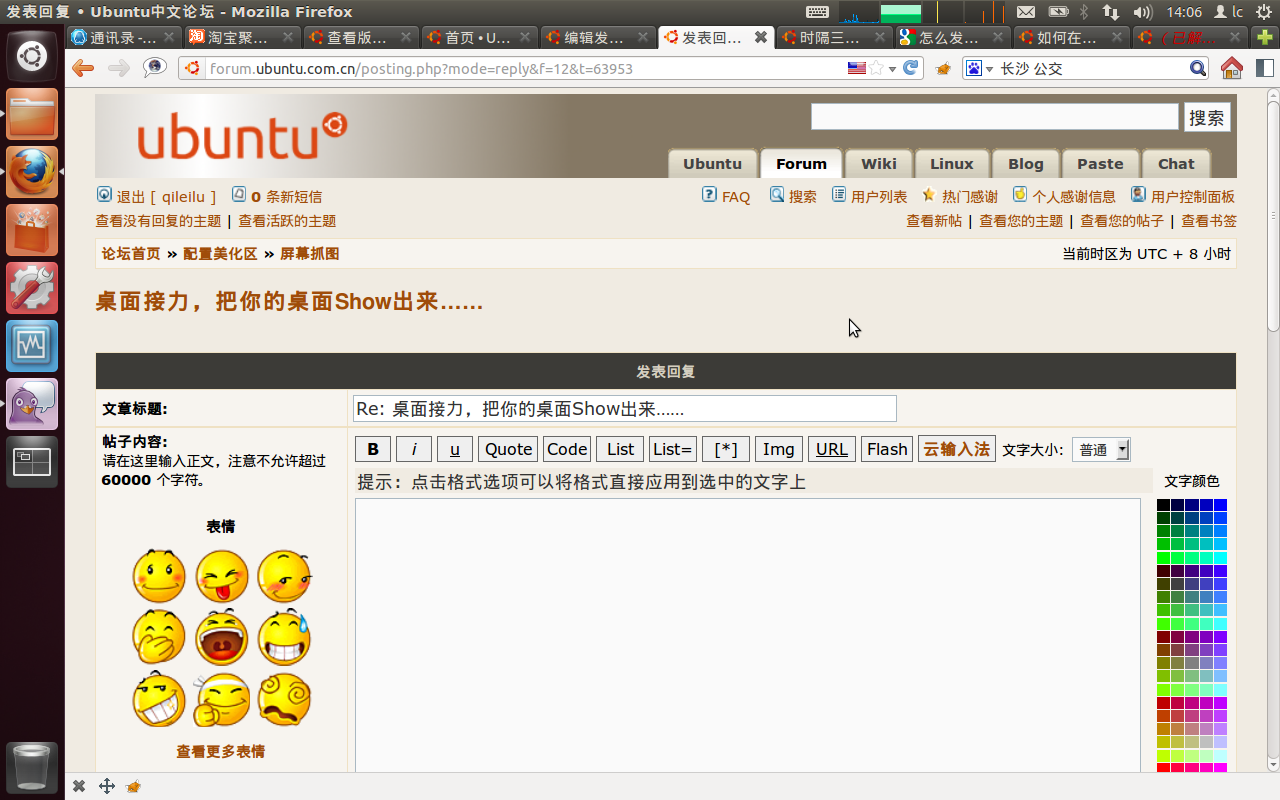
Task: Click the grey forward navigation arrow
Action: (118, 68)
